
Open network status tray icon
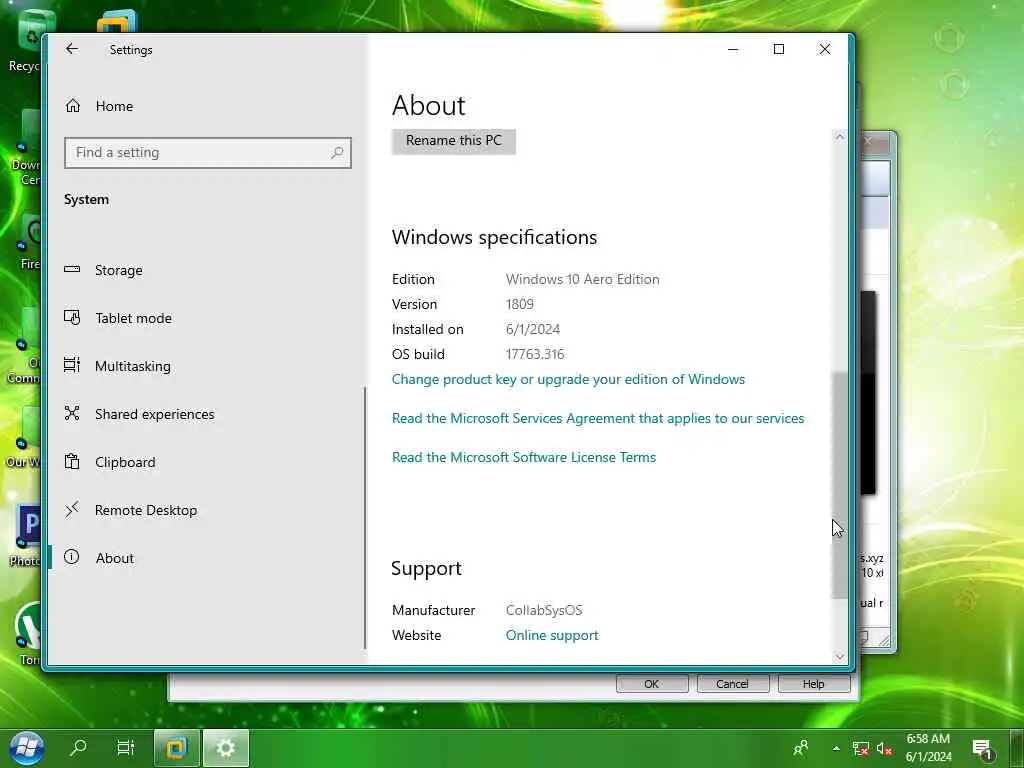coord(861,748)
